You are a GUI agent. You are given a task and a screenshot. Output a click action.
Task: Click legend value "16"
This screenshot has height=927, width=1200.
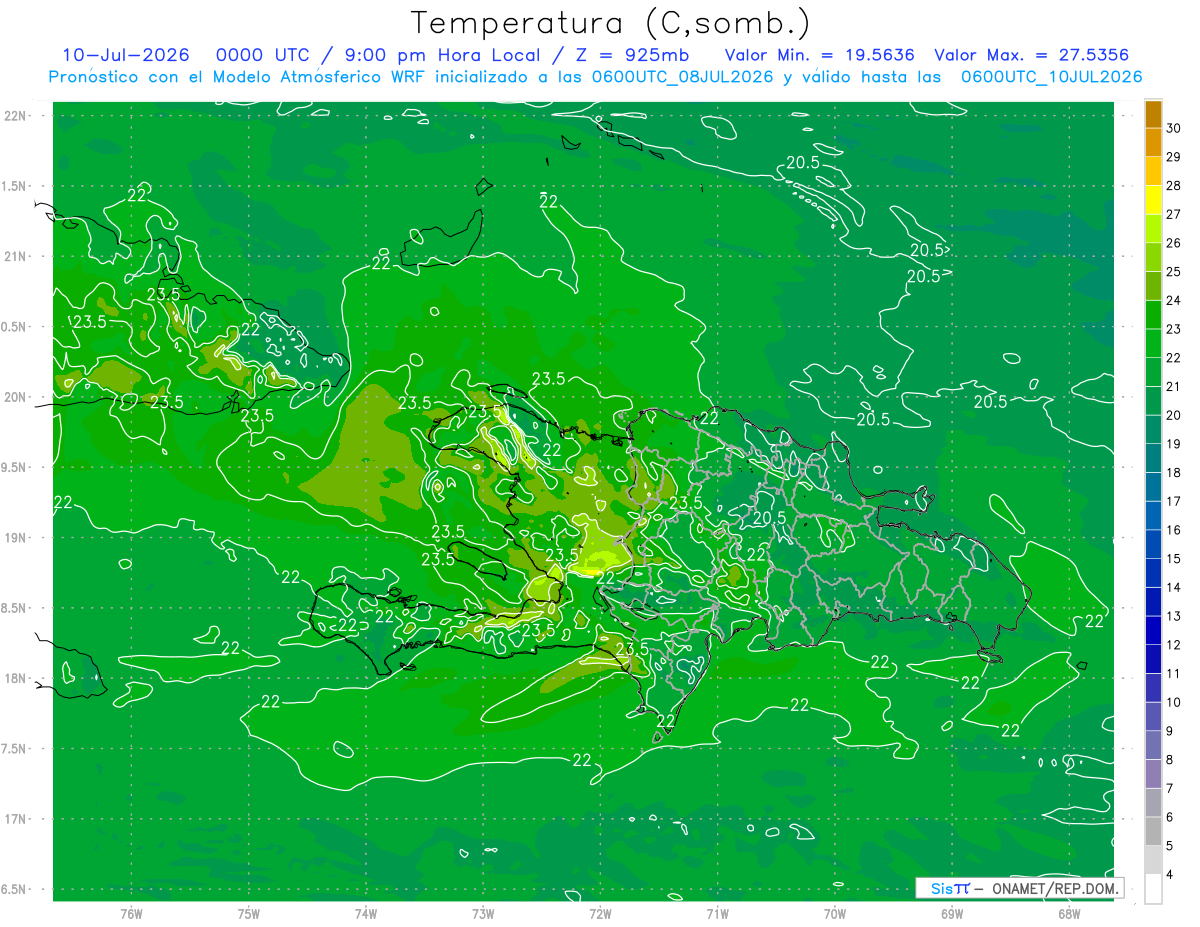click(1174, 530)
